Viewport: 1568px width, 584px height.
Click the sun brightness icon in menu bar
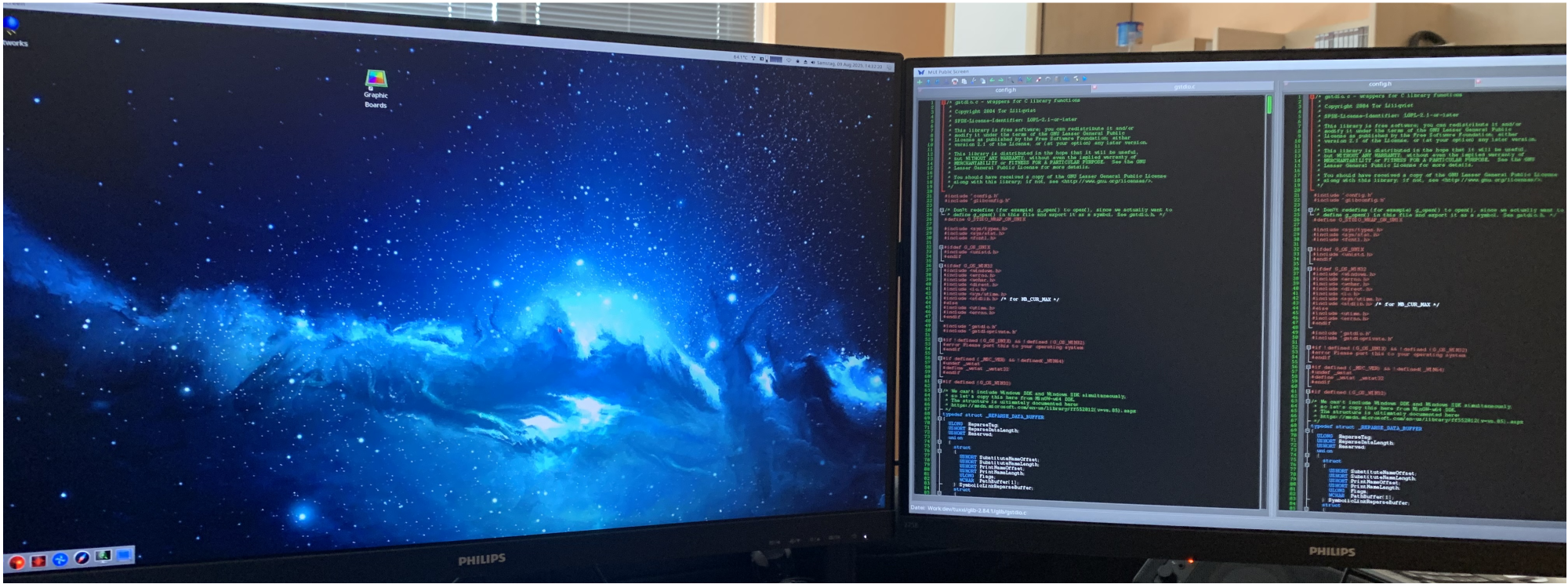(x=797, y=61)
